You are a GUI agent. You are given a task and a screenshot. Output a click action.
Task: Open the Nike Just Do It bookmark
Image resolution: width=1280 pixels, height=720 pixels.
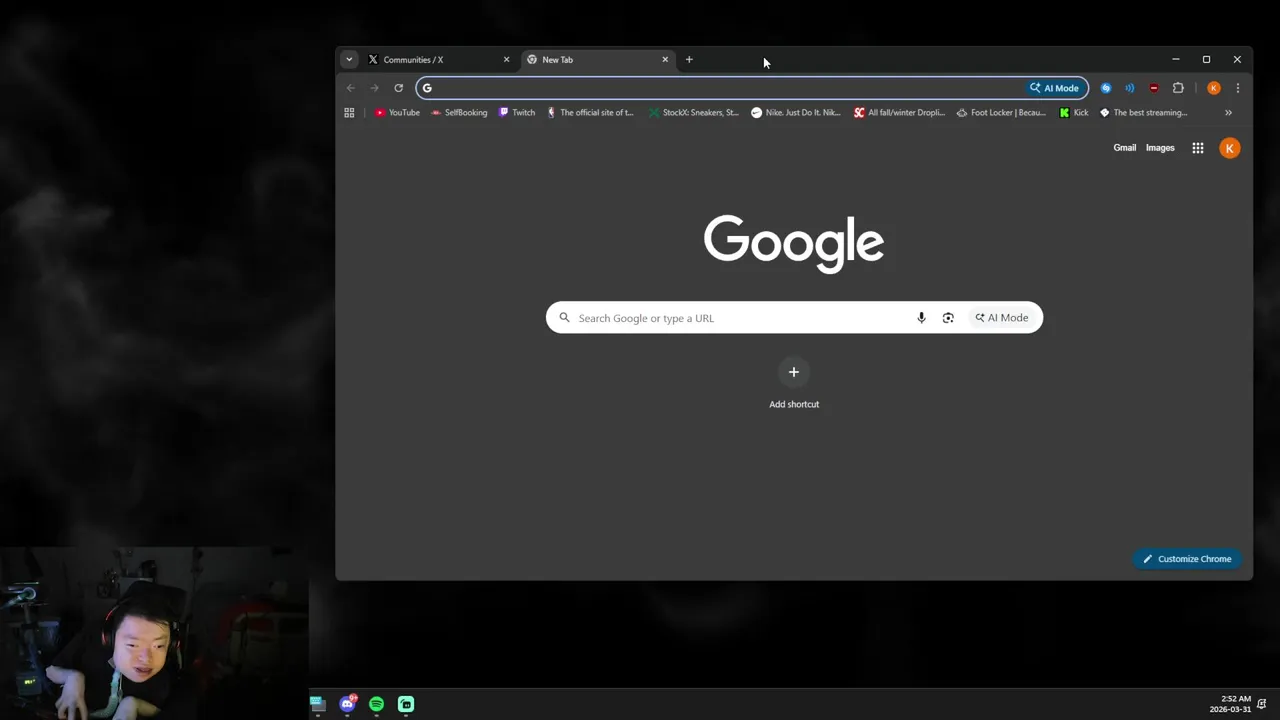click(796, 113)
